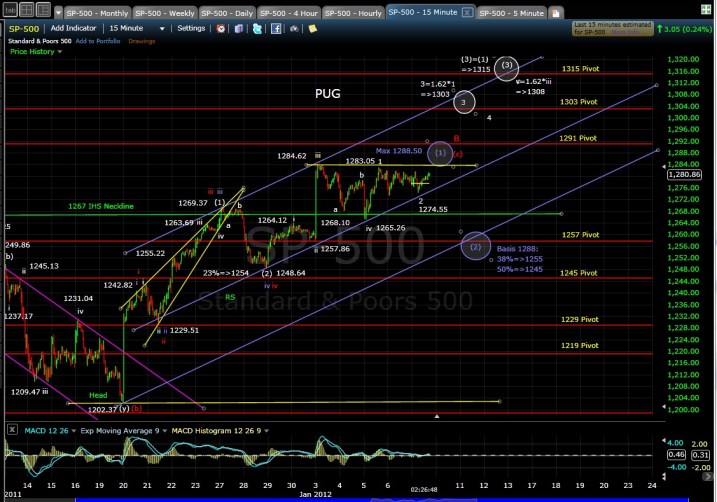This screenshot has width=717, height=502.
Task: Click the Basis 1288: annotation
Action: pyautogui.click(x=518, y=249)
